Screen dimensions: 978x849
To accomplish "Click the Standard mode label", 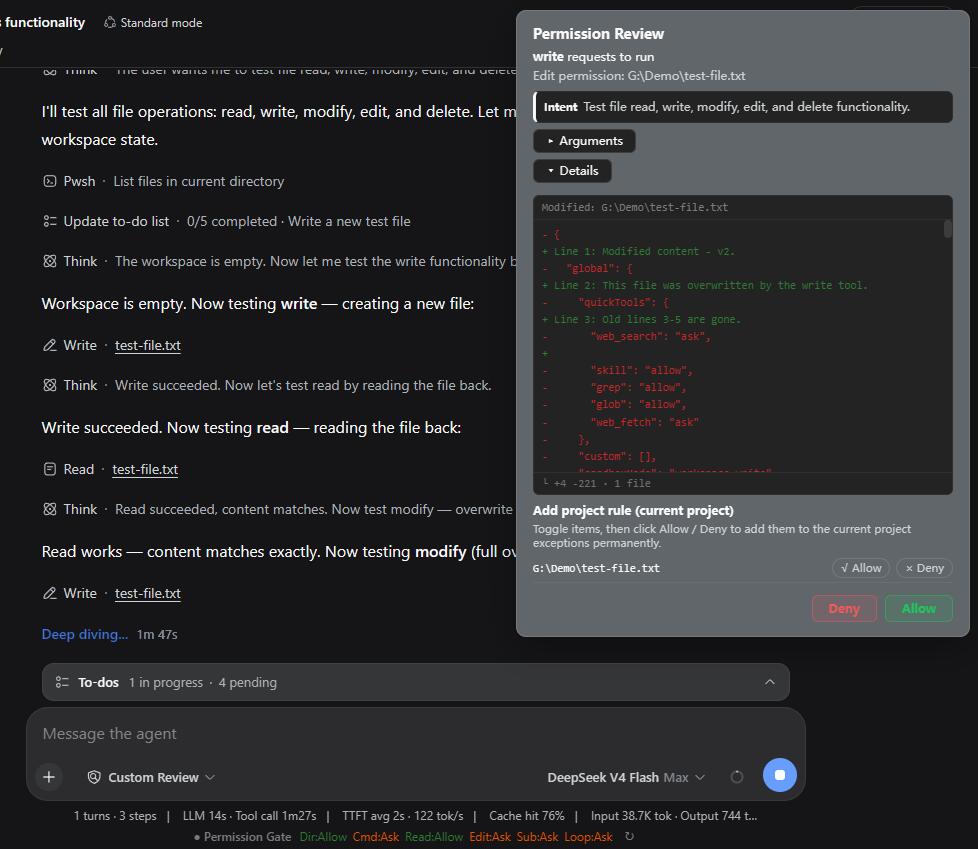I will point(161,23).
